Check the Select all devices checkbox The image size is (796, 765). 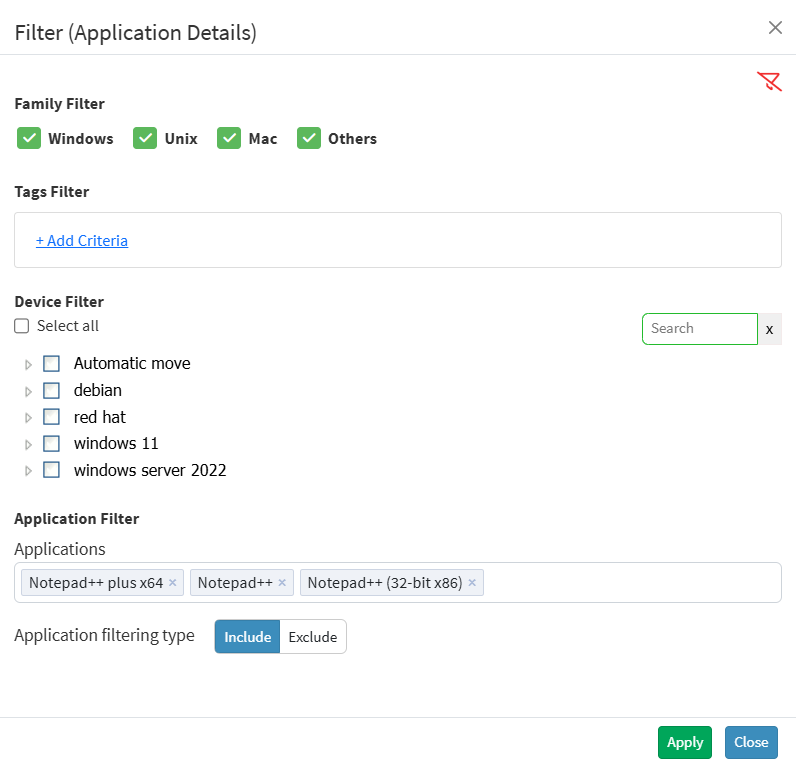click(x=22, y=326)
